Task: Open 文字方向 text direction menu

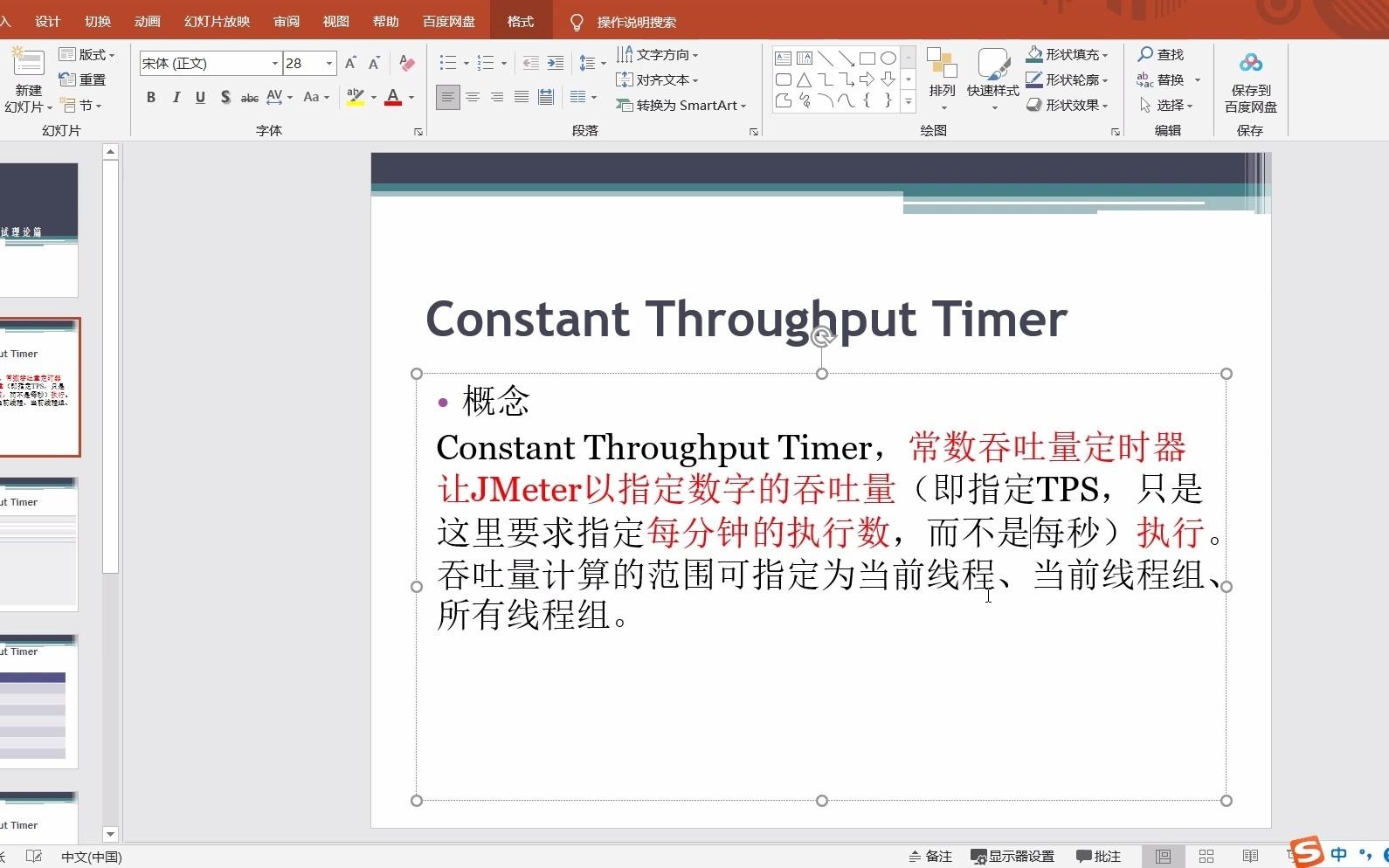Action: coord(658,55)
